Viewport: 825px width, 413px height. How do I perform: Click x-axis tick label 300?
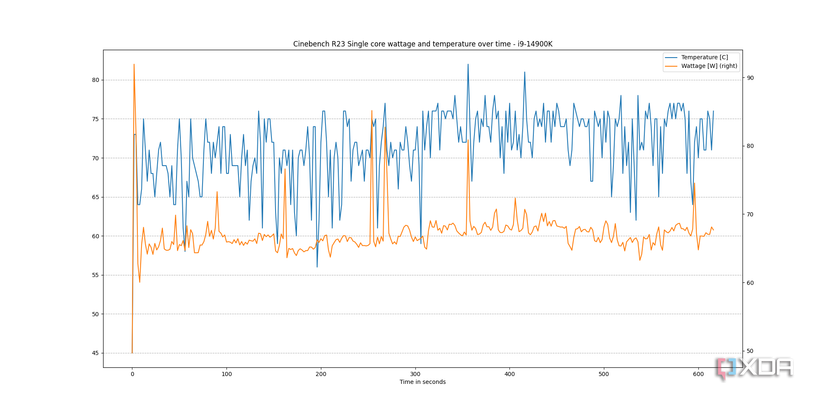415,374
